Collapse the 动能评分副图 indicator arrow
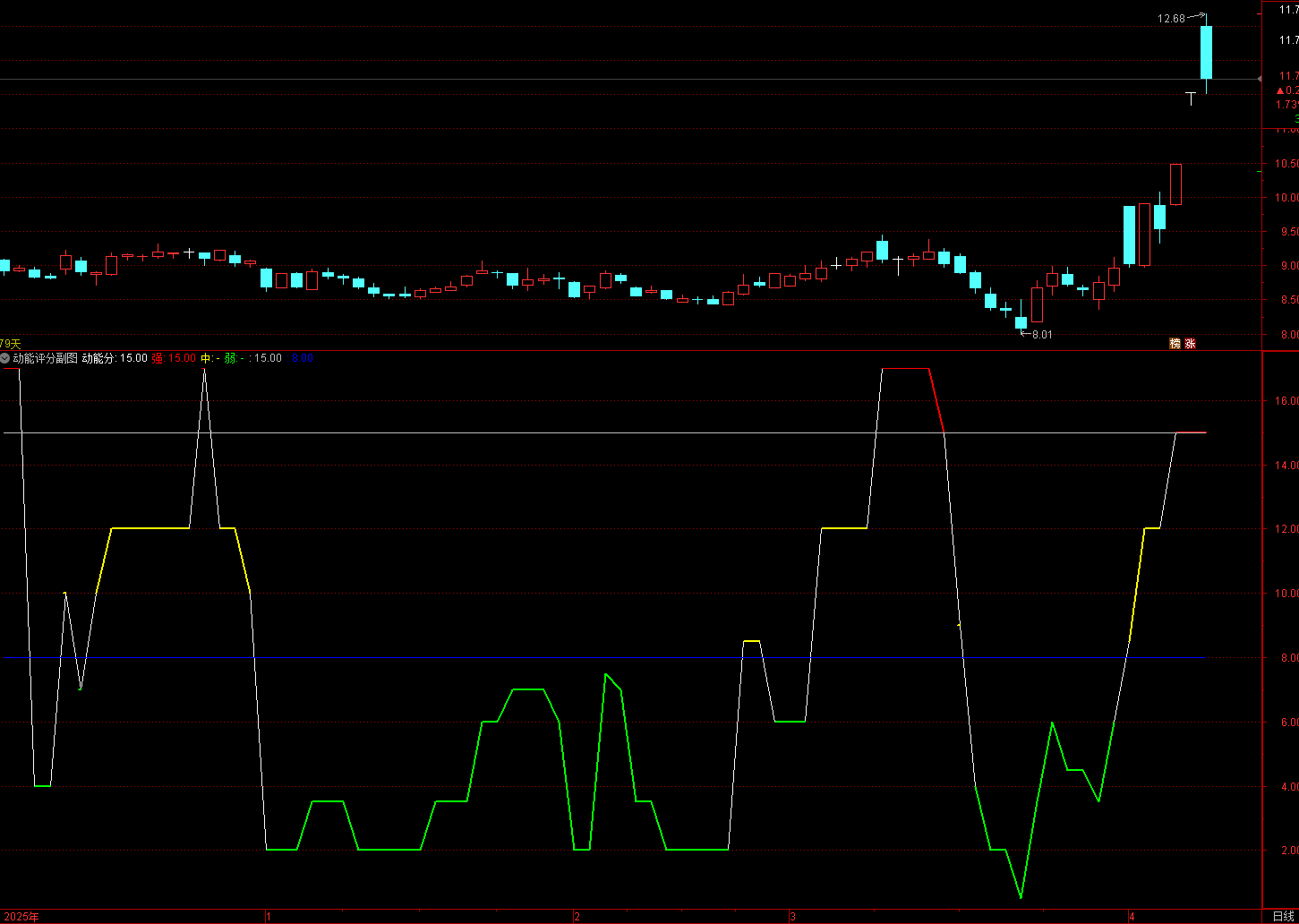 (x=5, y=358)
